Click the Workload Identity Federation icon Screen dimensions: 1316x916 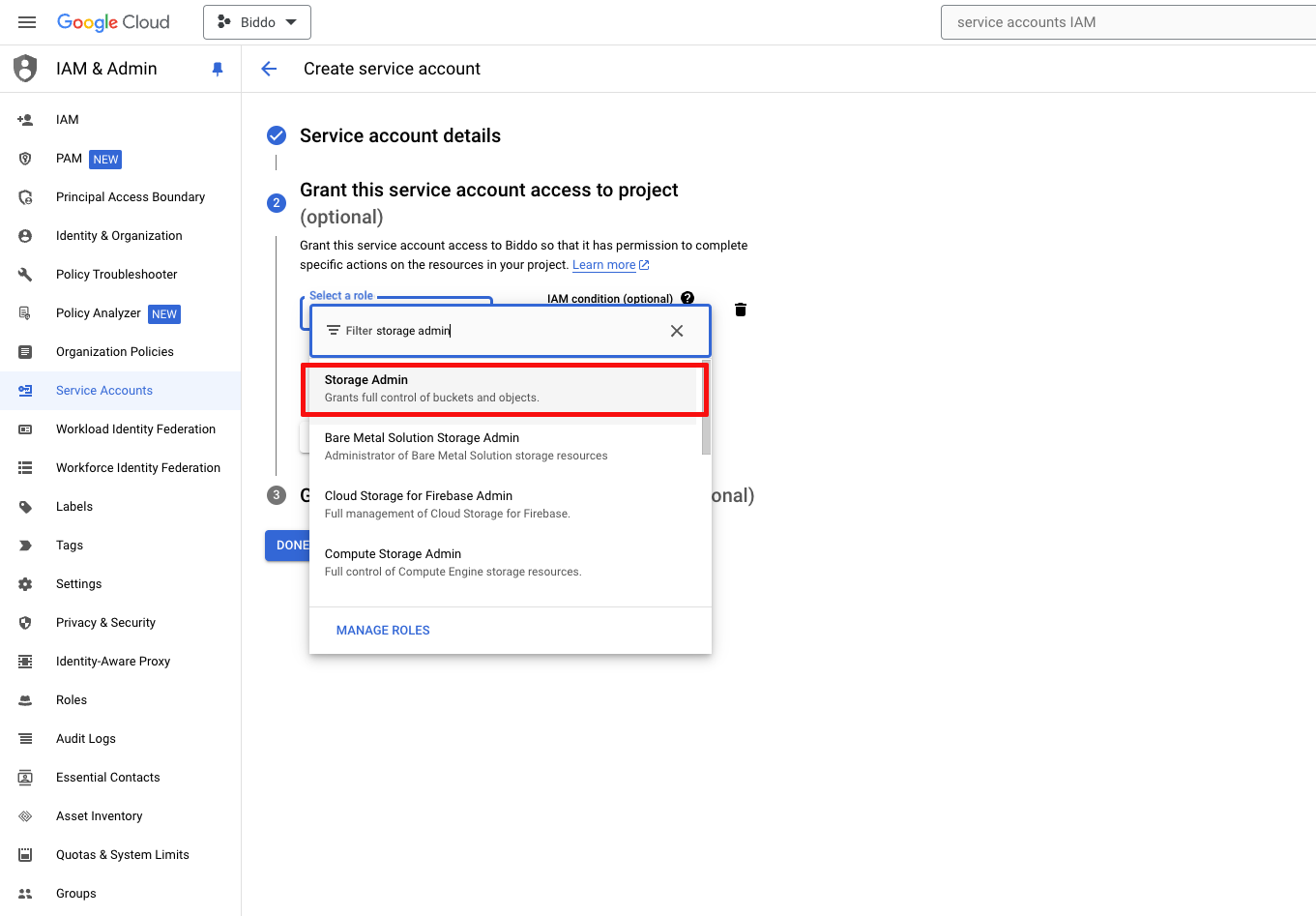click(x=25, y=429)
